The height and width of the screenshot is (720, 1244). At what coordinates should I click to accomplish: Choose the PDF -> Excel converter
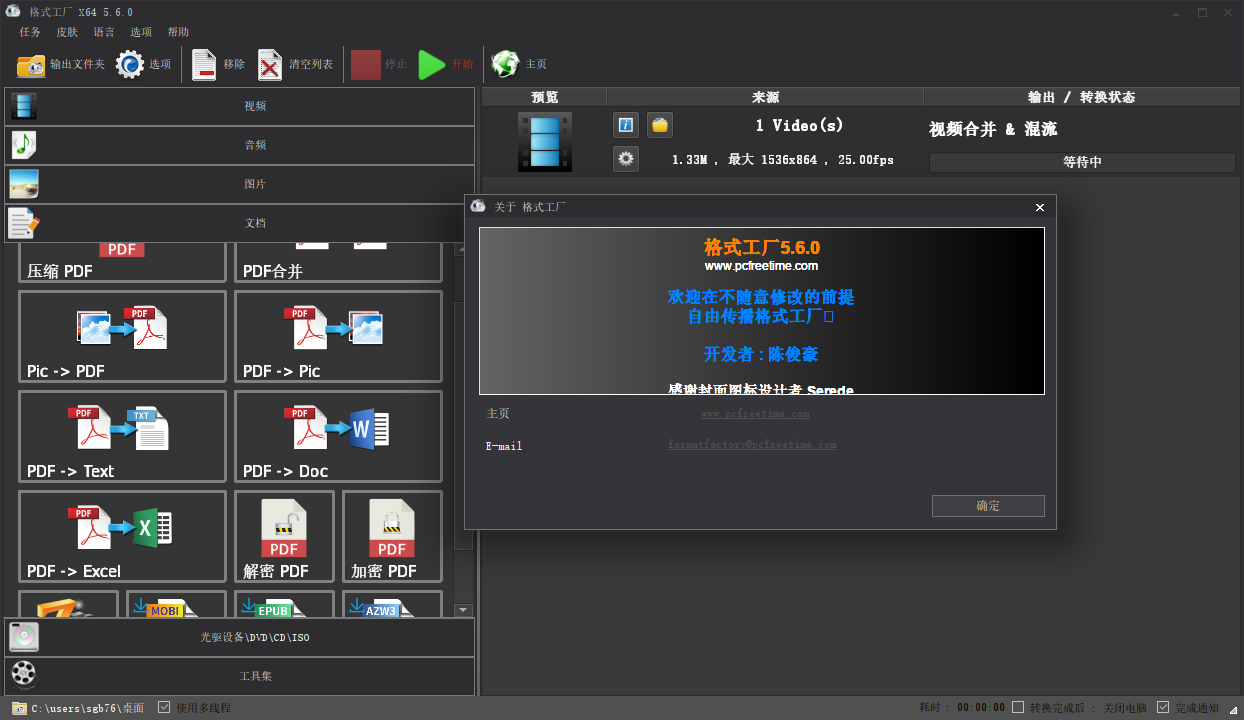[x=122, y=536]
